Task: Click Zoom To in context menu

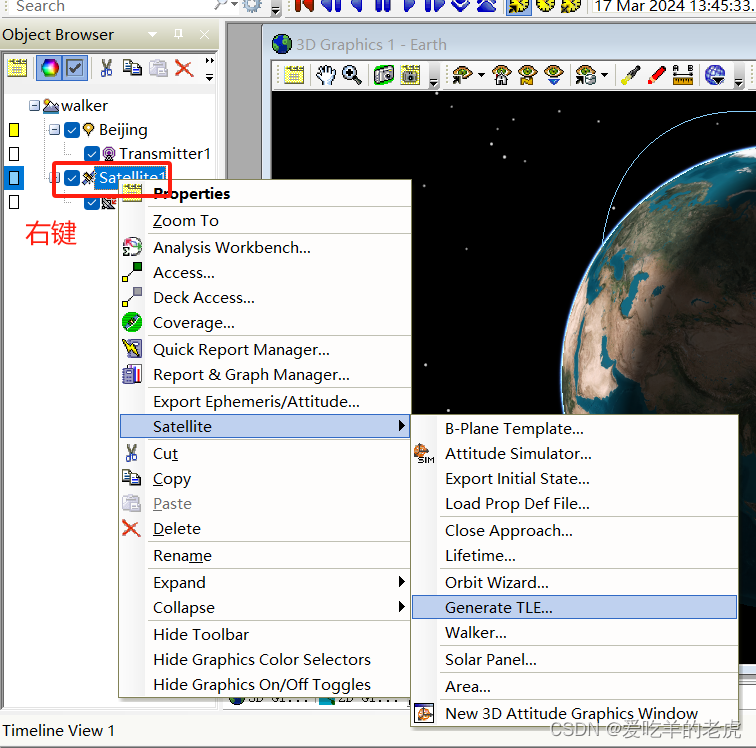Action: (x=265, y=220)
